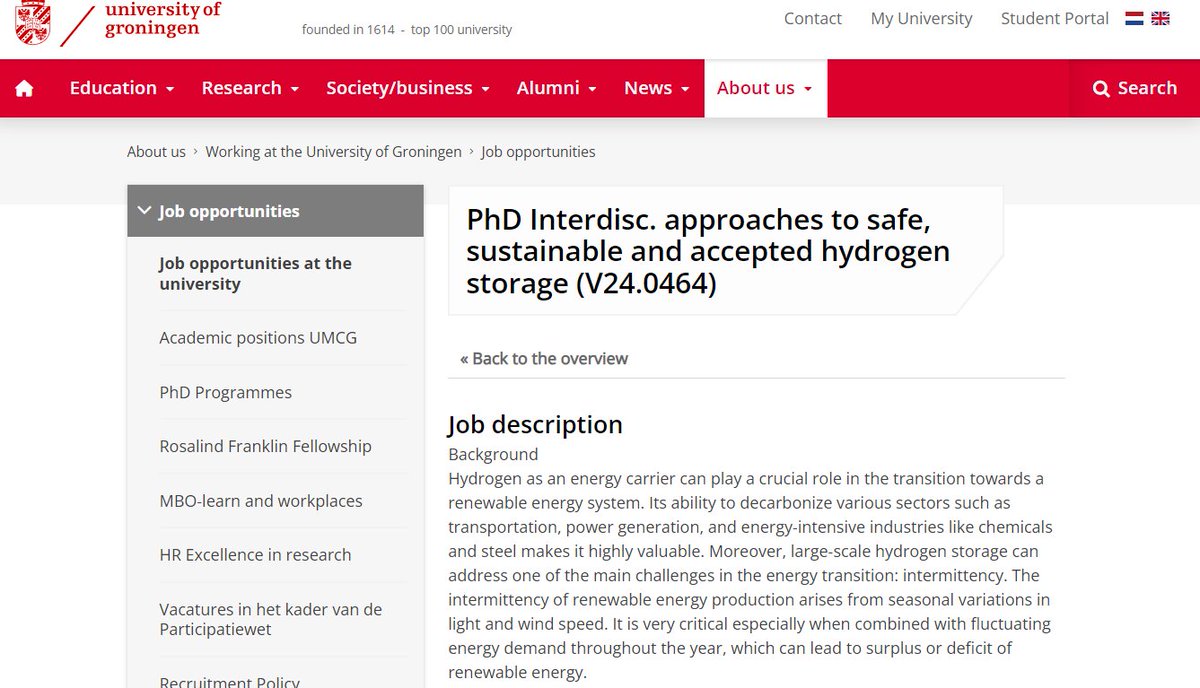Go to My University

click(x=921, y=18)
